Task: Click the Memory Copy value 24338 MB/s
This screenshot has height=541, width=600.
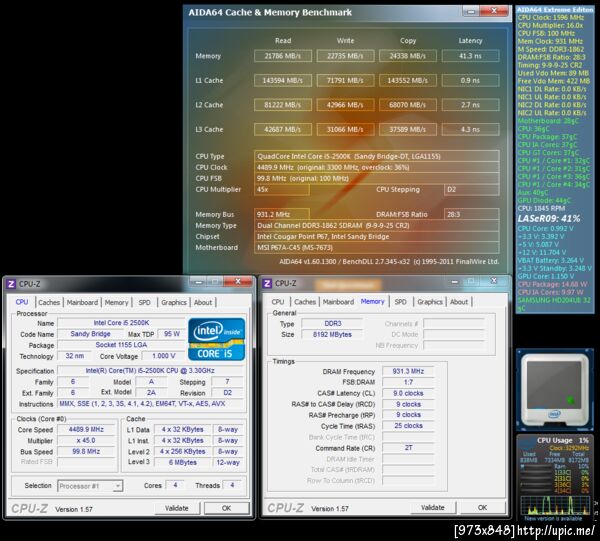Action: [408, 56]
